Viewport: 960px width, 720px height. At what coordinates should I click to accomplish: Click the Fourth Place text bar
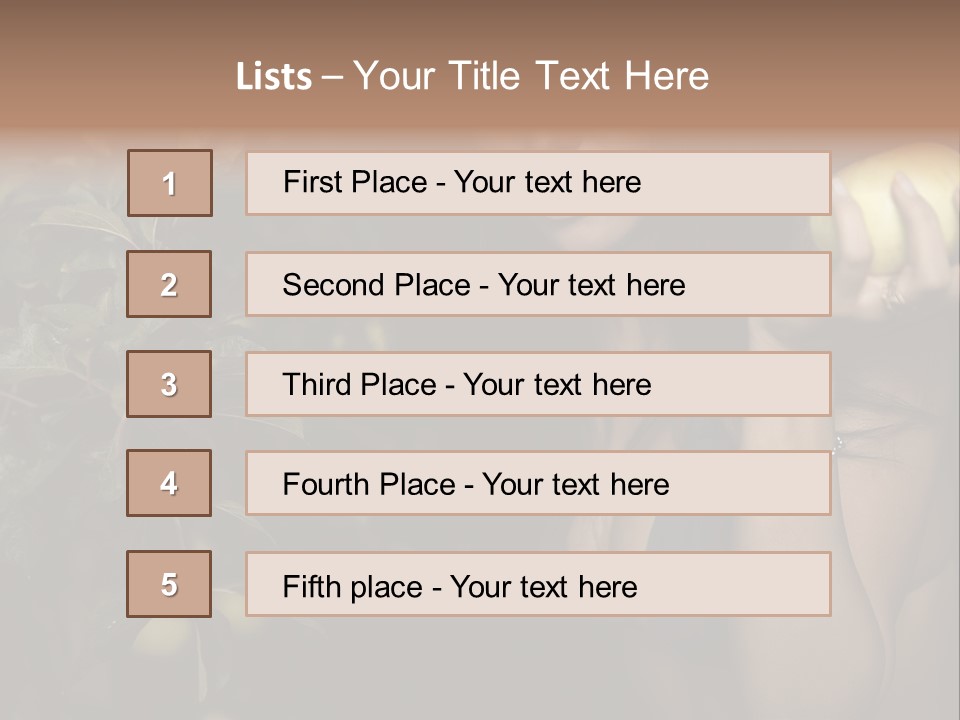coord(538,483)
